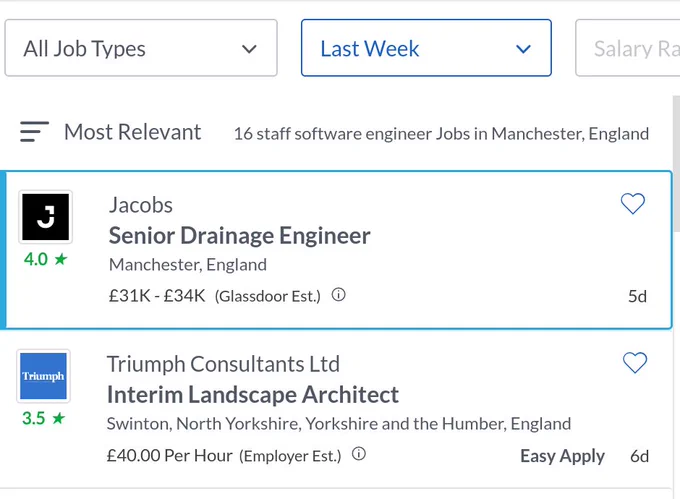
Task: Open the Jacobs company logo
Action: (x=46, y=217)
